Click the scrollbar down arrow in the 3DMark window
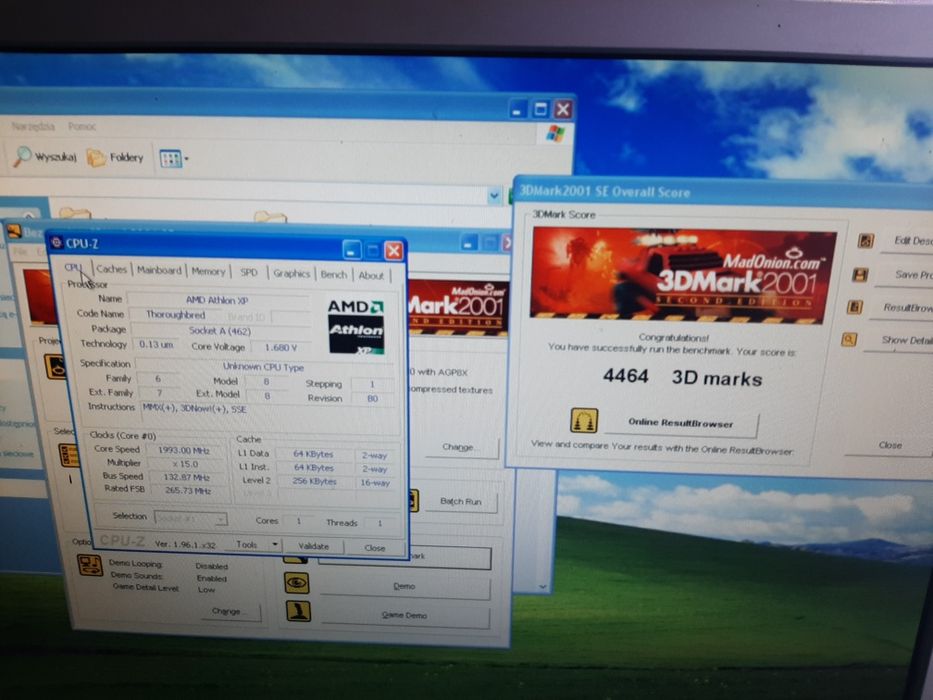The image size is (933, 700). tap(542, 587)
